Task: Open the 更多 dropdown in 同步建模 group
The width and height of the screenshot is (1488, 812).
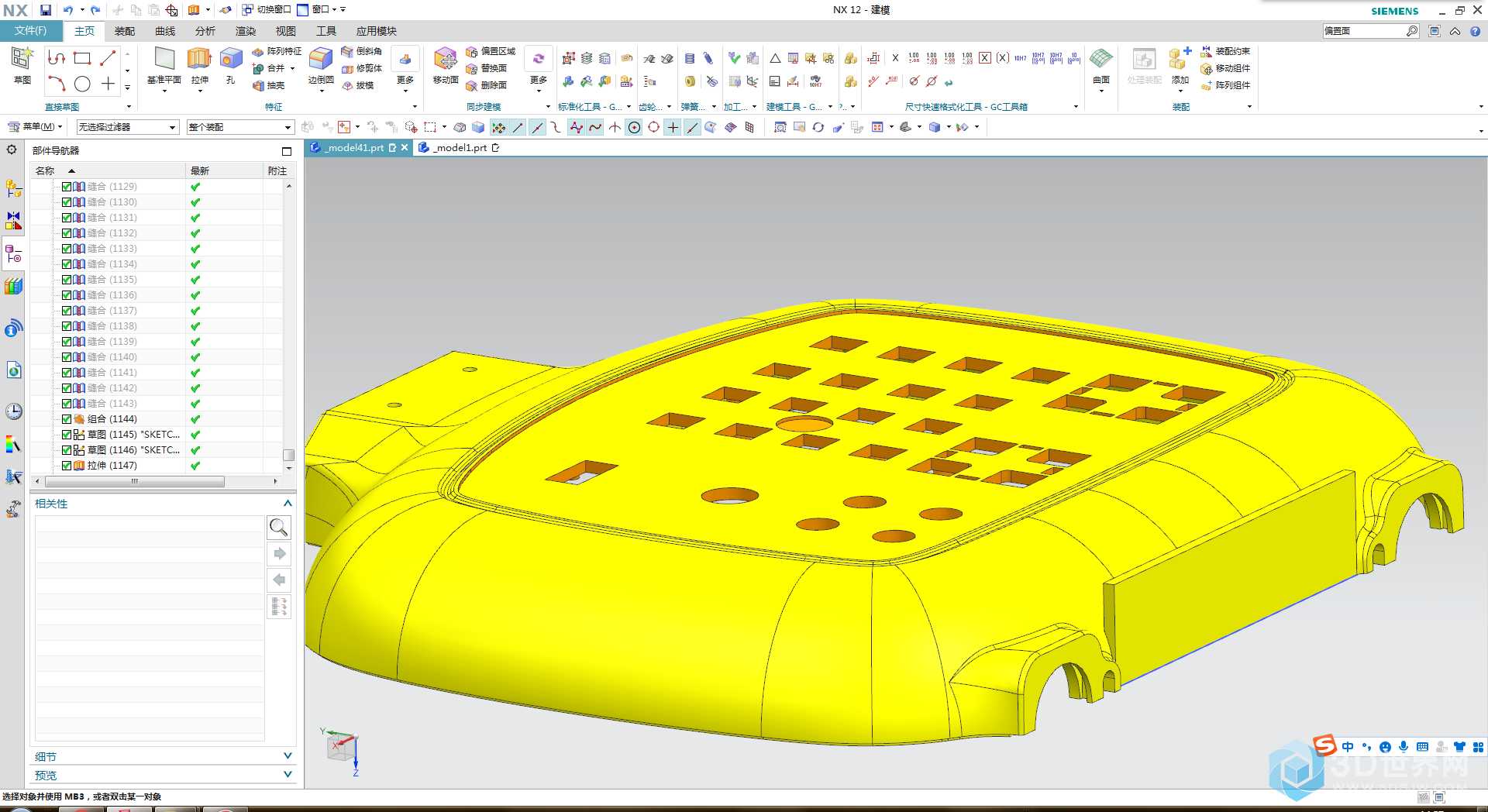Action: (539, 70)
